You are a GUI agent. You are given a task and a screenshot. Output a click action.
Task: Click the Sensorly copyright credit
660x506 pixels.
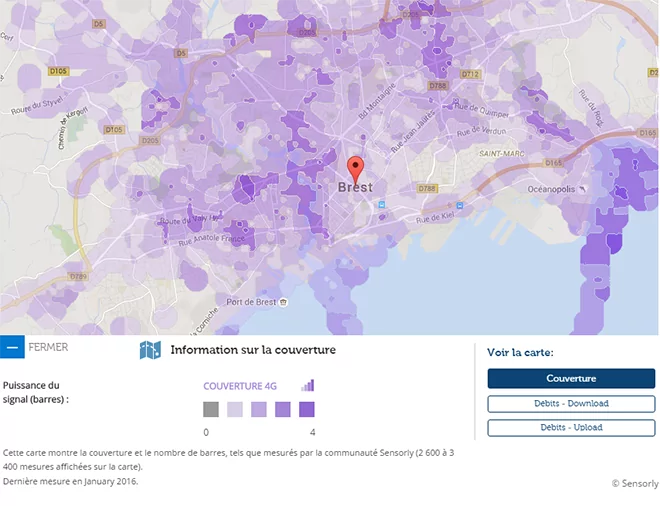pos(634,483)
